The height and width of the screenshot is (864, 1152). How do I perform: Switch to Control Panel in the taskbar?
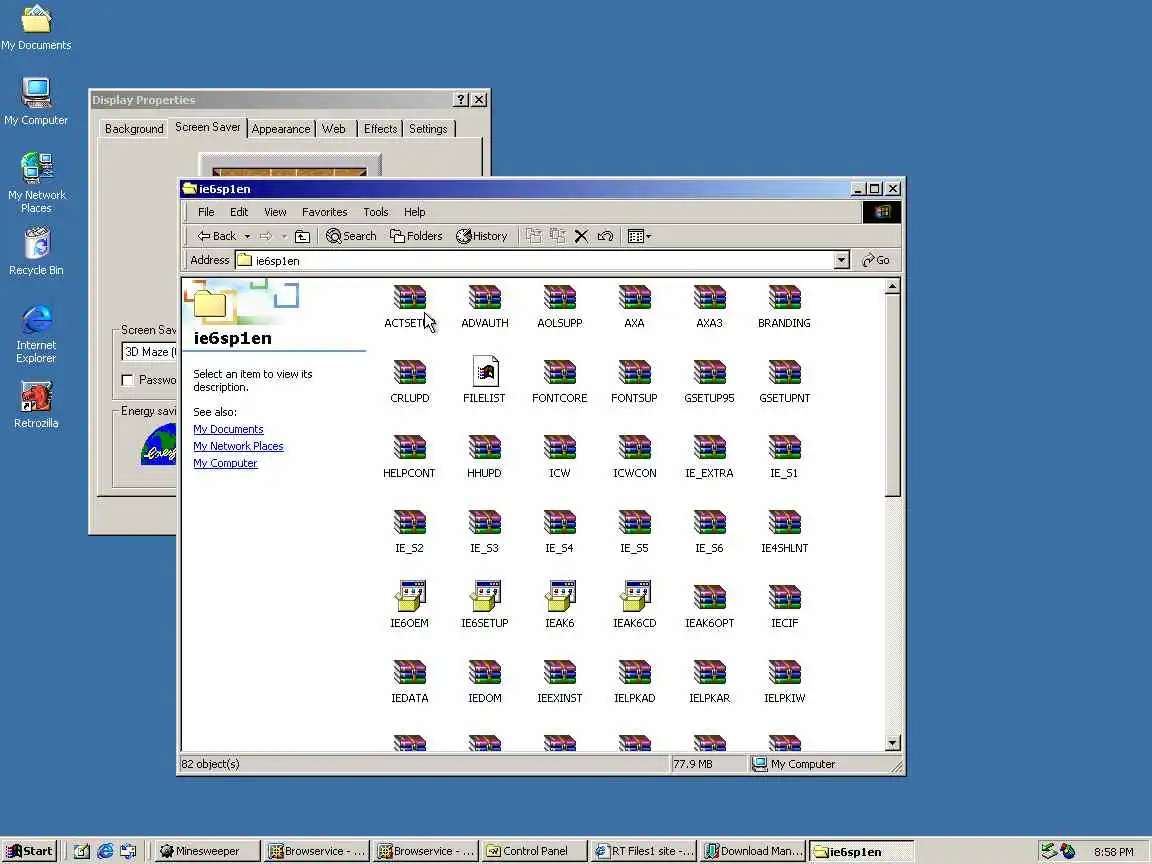click(x=536, y=851)
